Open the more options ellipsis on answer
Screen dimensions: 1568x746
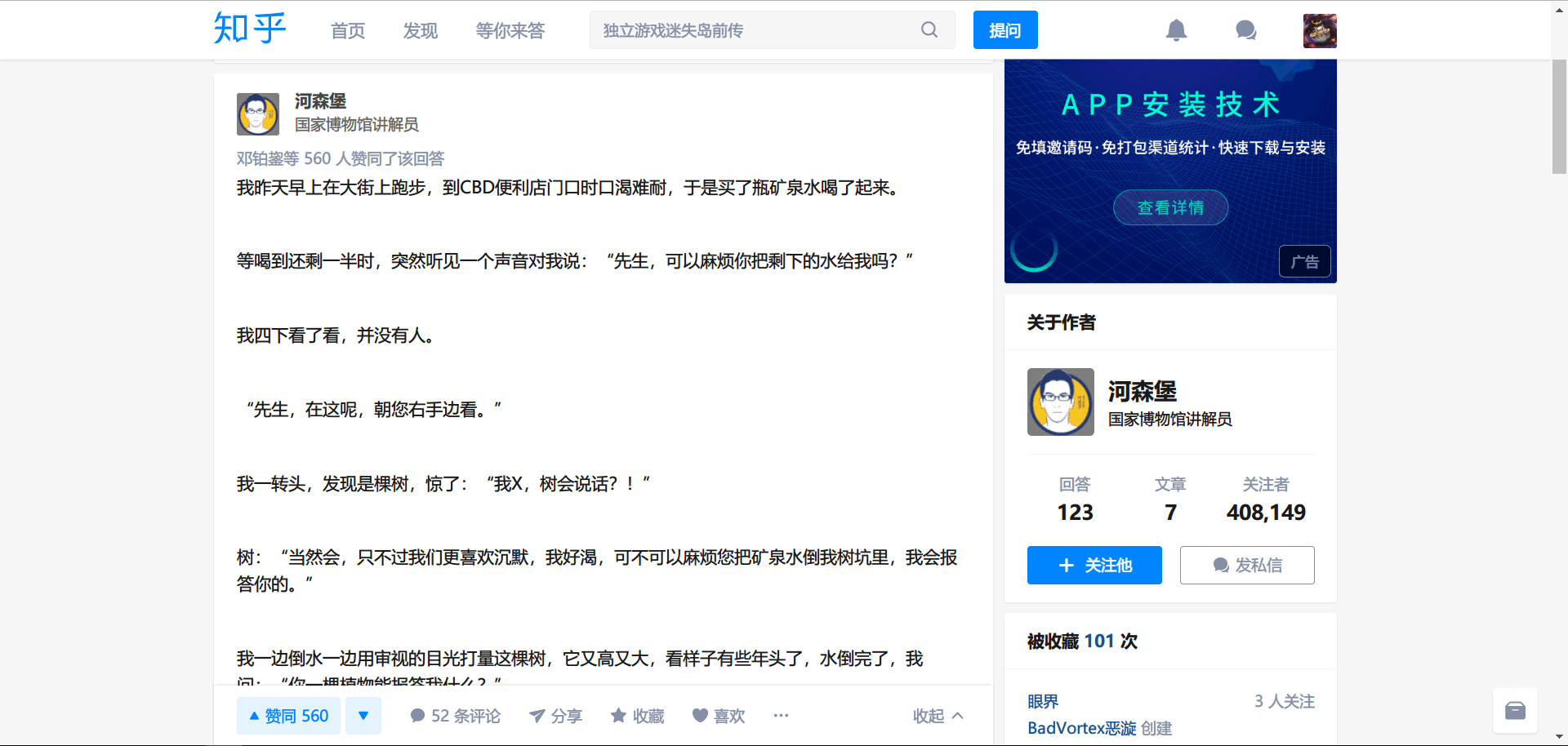click(x=781, y=716)
